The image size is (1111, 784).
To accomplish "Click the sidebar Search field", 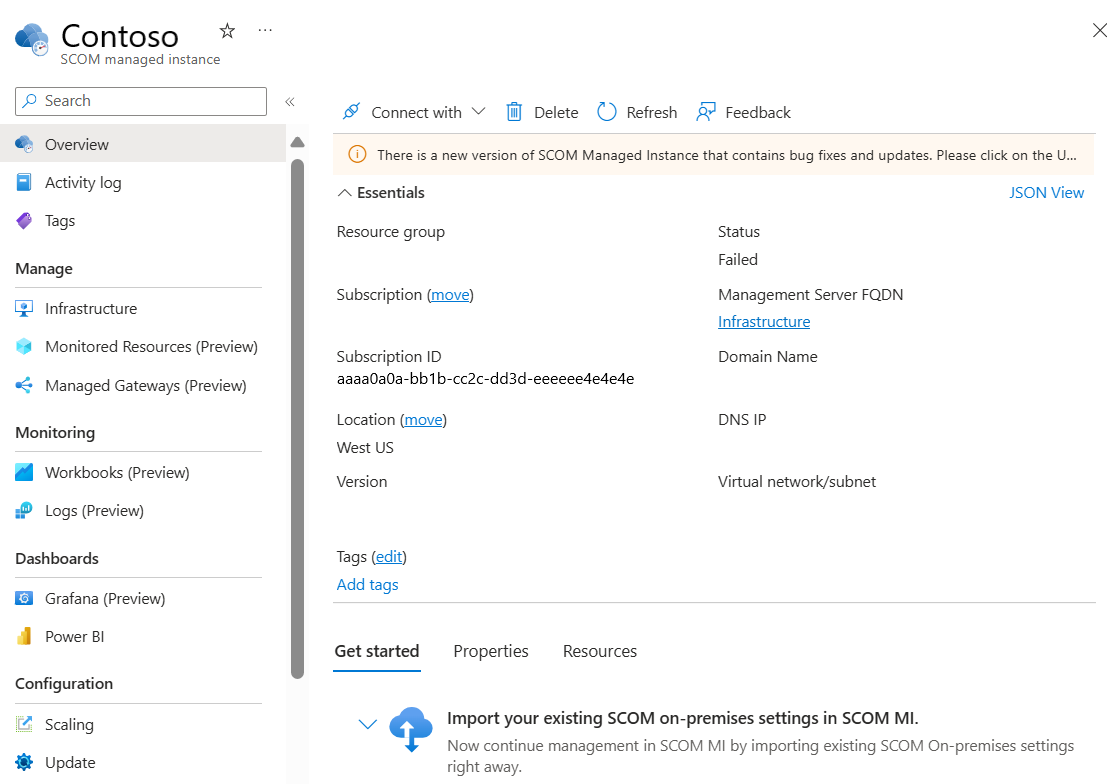I will [x=140, y=101].
